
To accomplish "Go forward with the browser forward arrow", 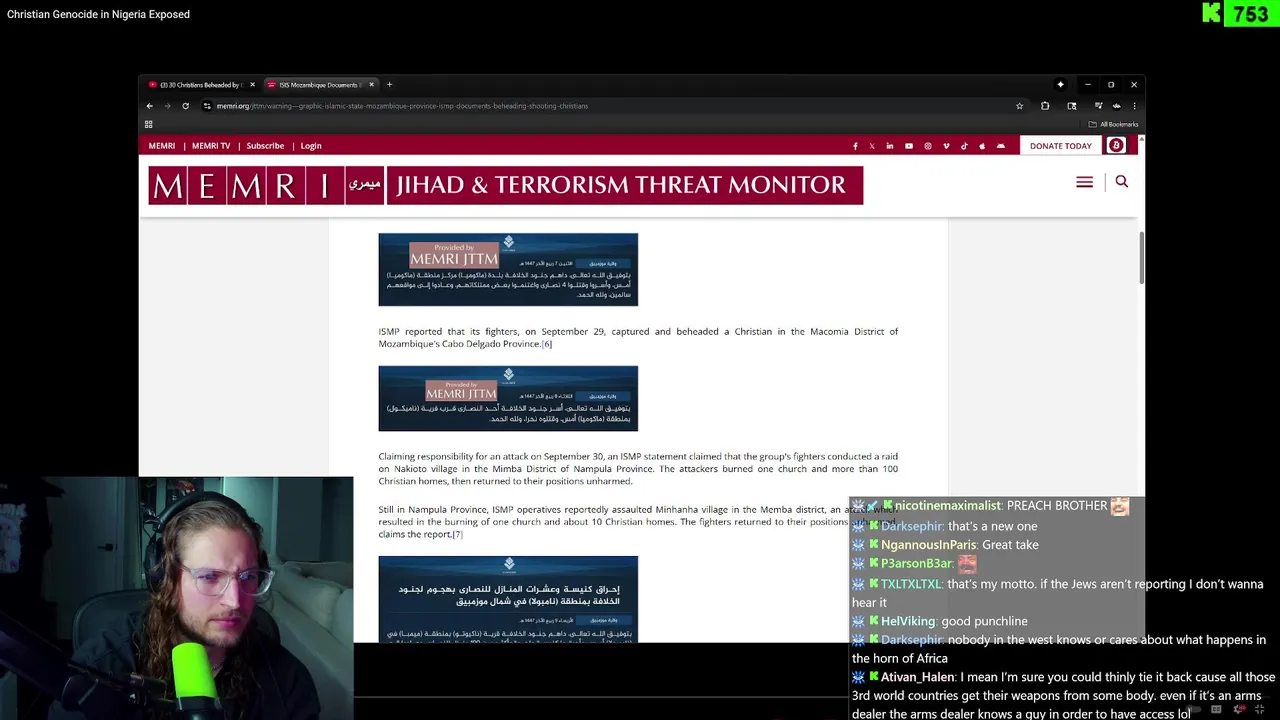I will point(167,106).
